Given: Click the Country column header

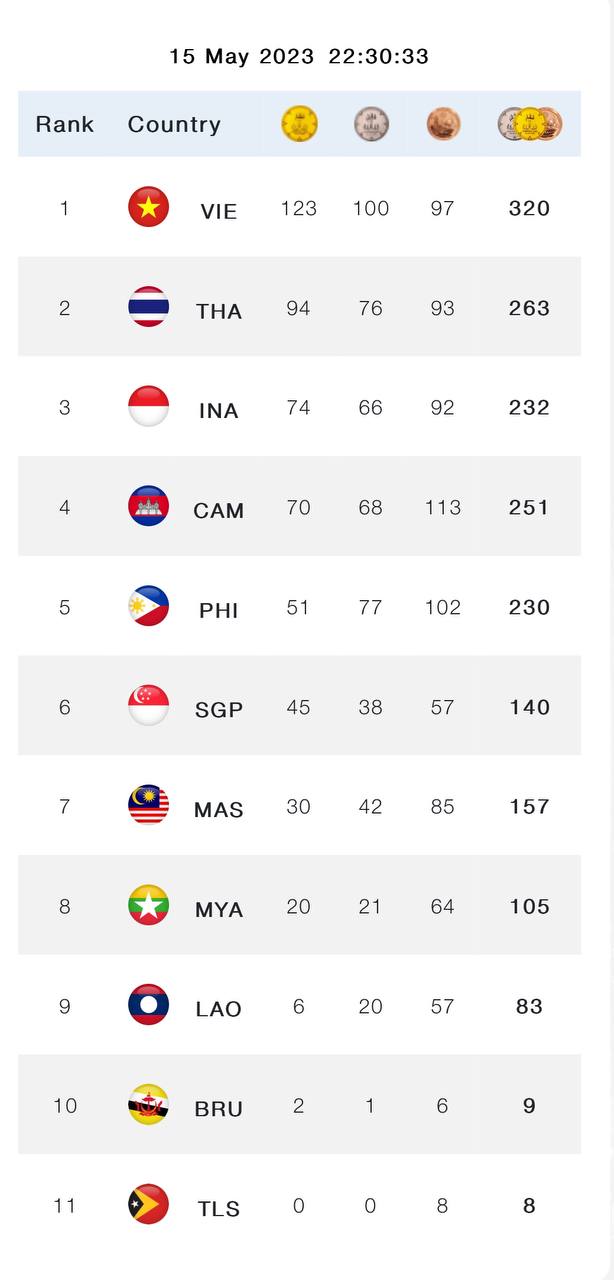Looking at the screenshot, I should (174, 124).
